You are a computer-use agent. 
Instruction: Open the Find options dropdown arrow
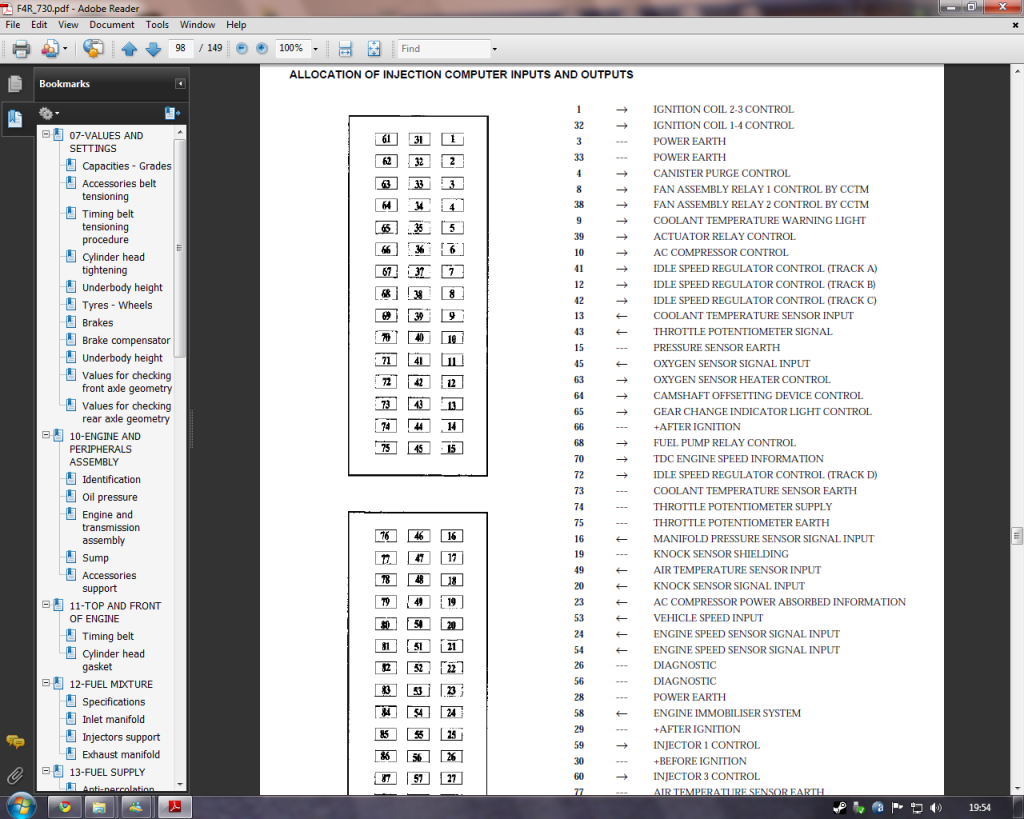494,49
